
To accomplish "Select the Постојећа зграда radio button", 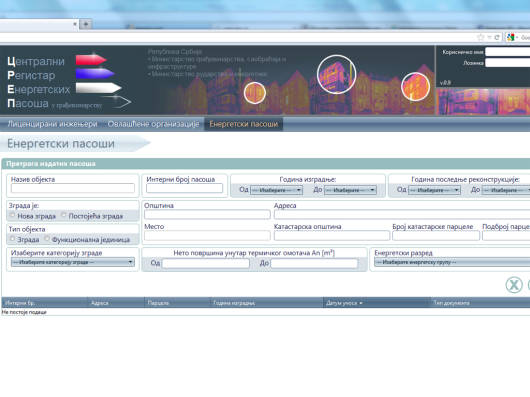I will point(64,215).
